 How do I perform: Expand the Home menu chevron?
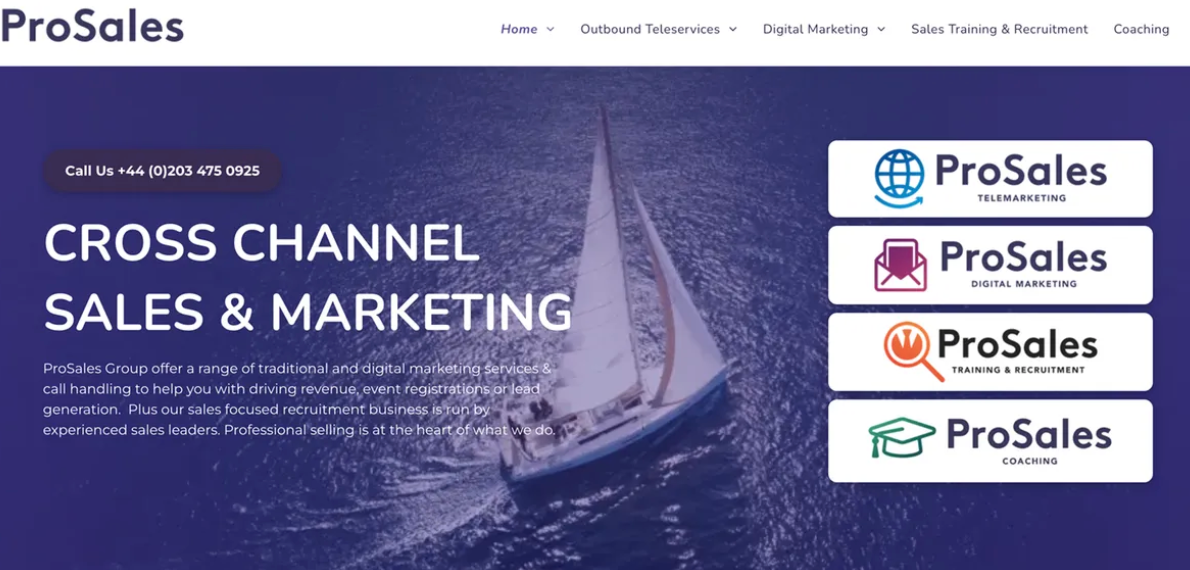tap(550, 30)
